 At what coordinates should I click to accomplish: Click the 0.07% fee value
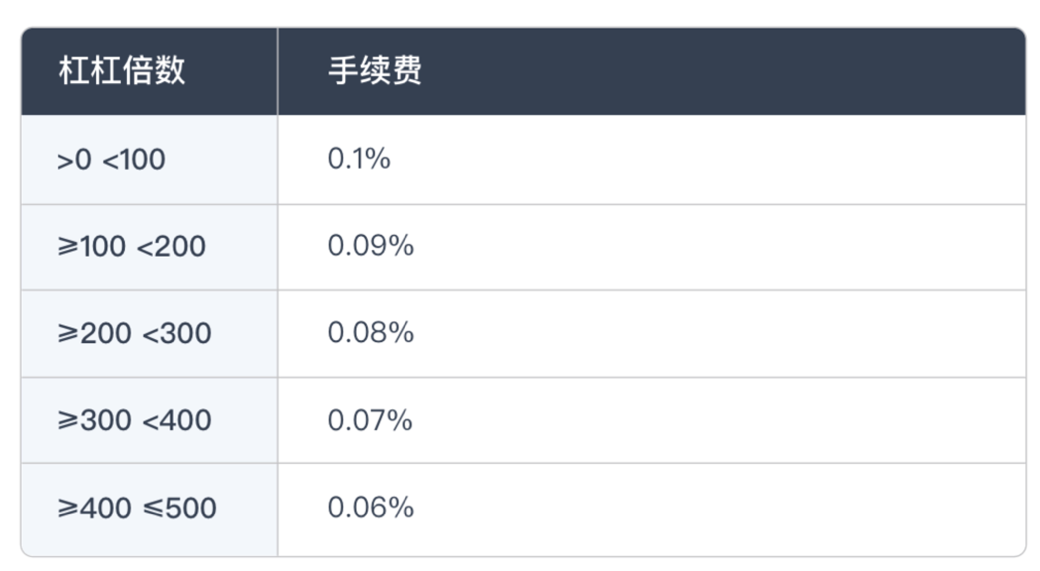(x=370, y=420)
